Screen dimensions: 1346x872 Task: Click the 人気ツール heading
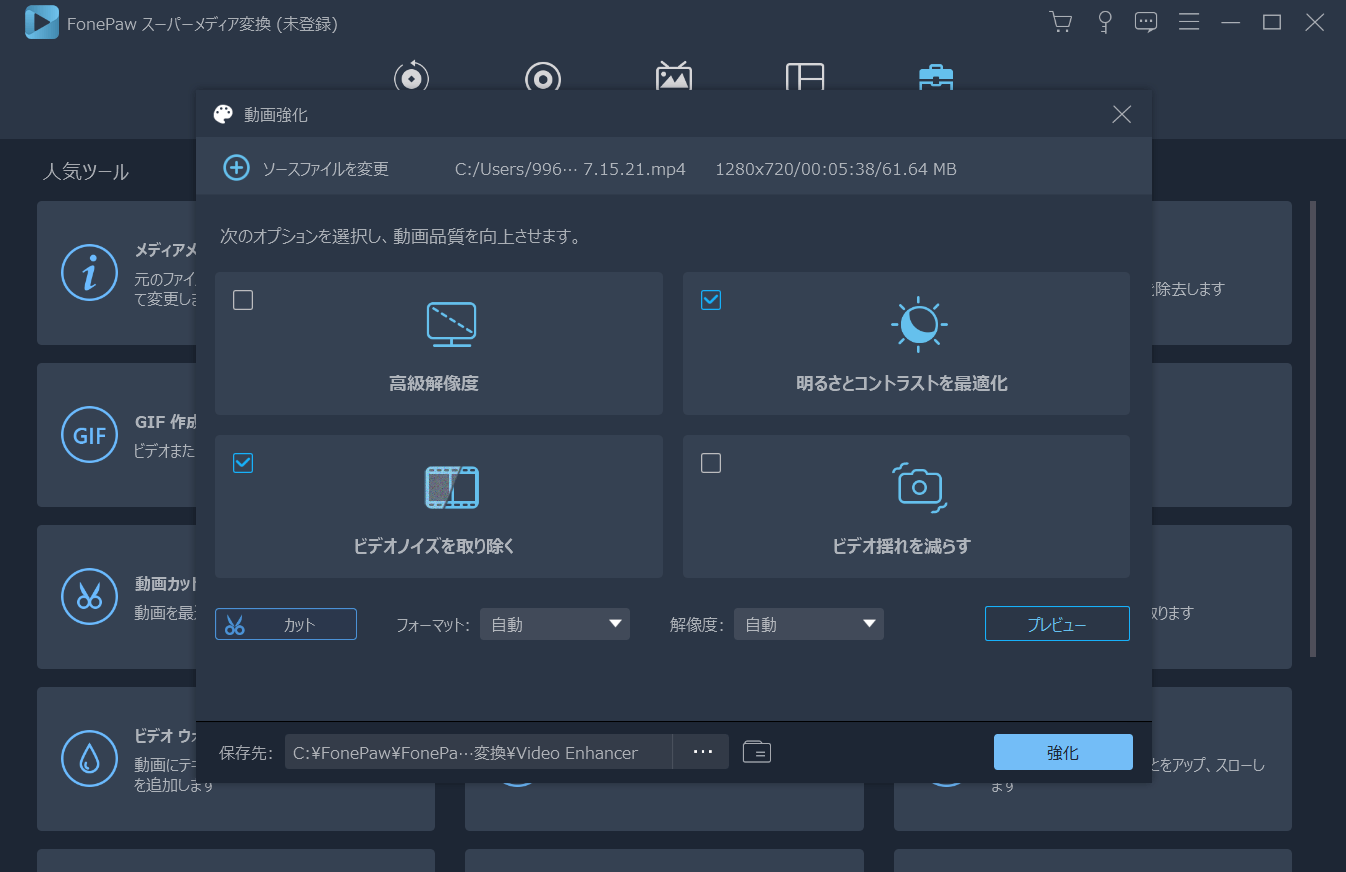point(86,172)
